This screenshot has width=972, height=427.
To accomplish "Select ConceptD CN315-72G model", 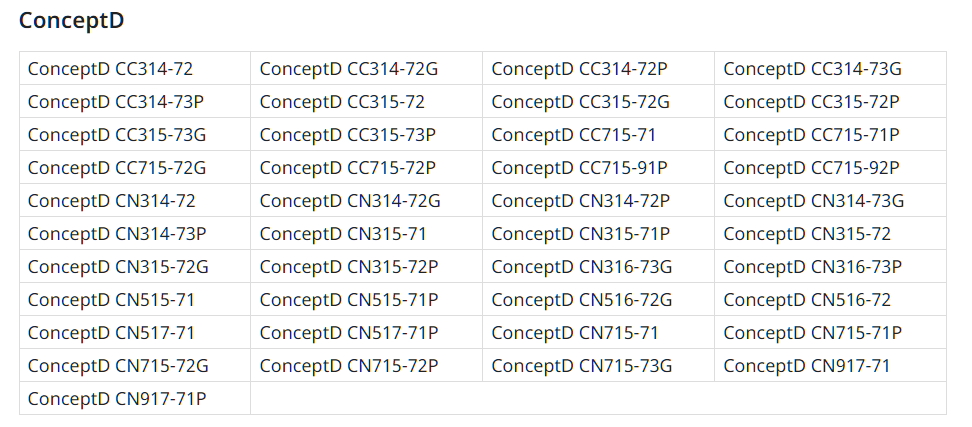I will tap(135, 266).
